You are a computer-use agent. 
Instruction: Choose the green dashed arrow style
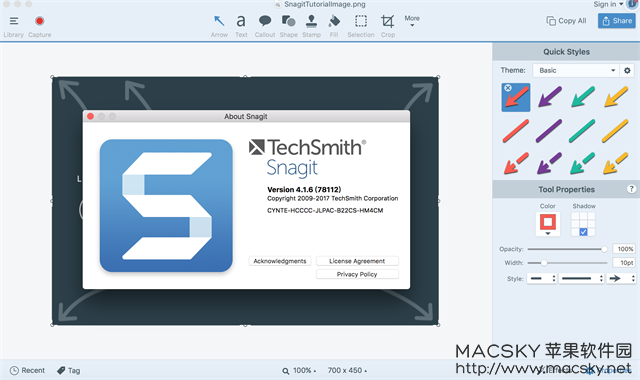coord(582,163)
